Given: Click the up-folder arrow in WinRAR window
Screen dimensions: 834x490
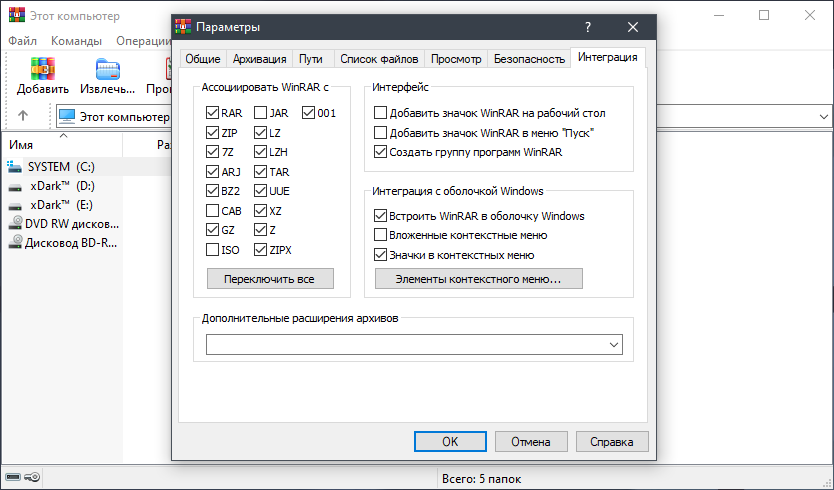Looking at the screenshot, I should pos(23,115).
